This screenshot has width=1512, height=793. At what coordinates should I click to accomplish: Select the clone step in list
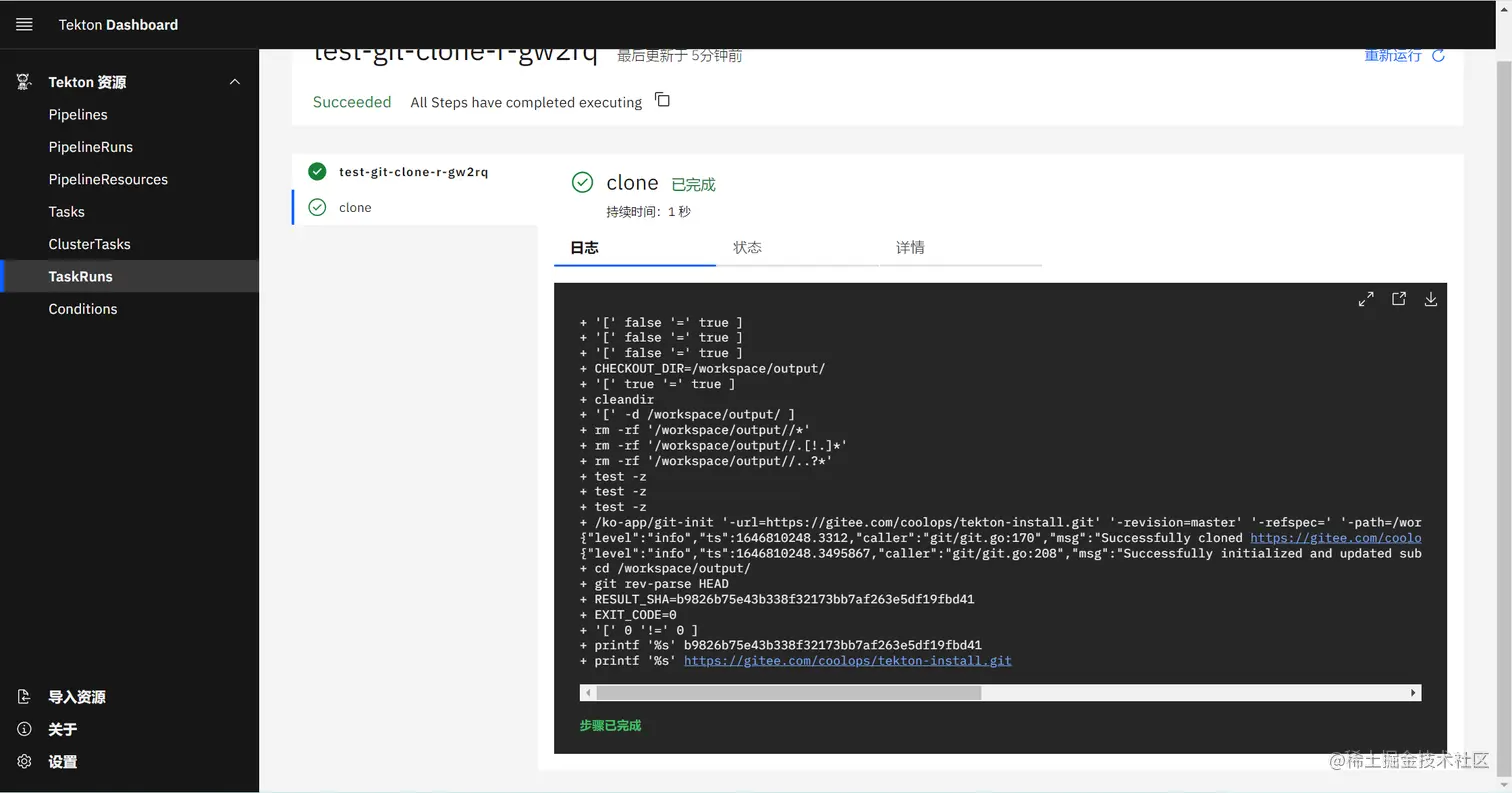(355, 208)
